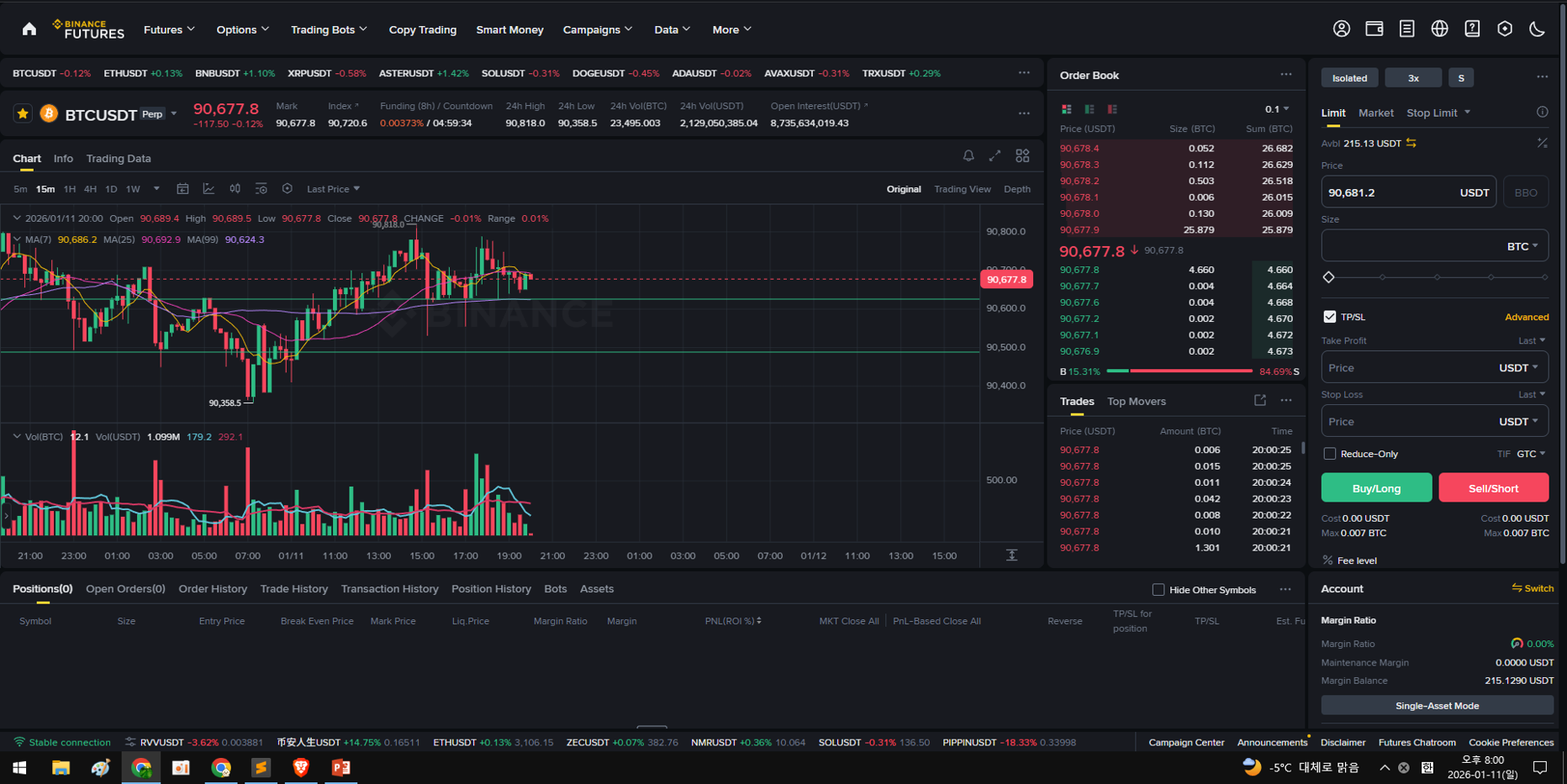Click the order size slider handle
1567x784 pixels.
click(1328, 277)
